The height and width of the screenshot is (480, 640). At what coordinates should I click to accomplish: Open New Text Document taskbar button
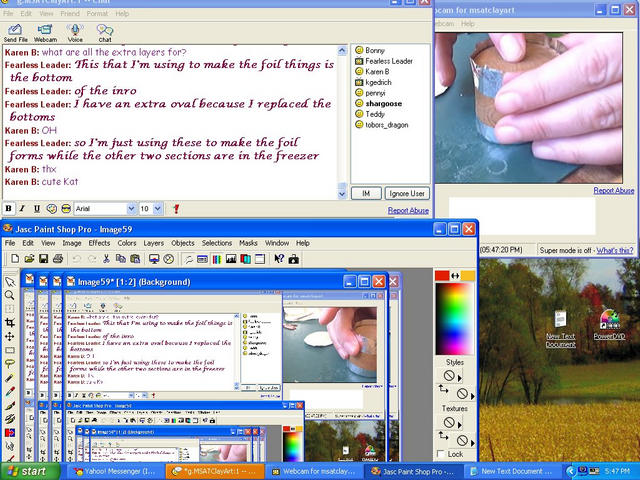tap(513, 471)
